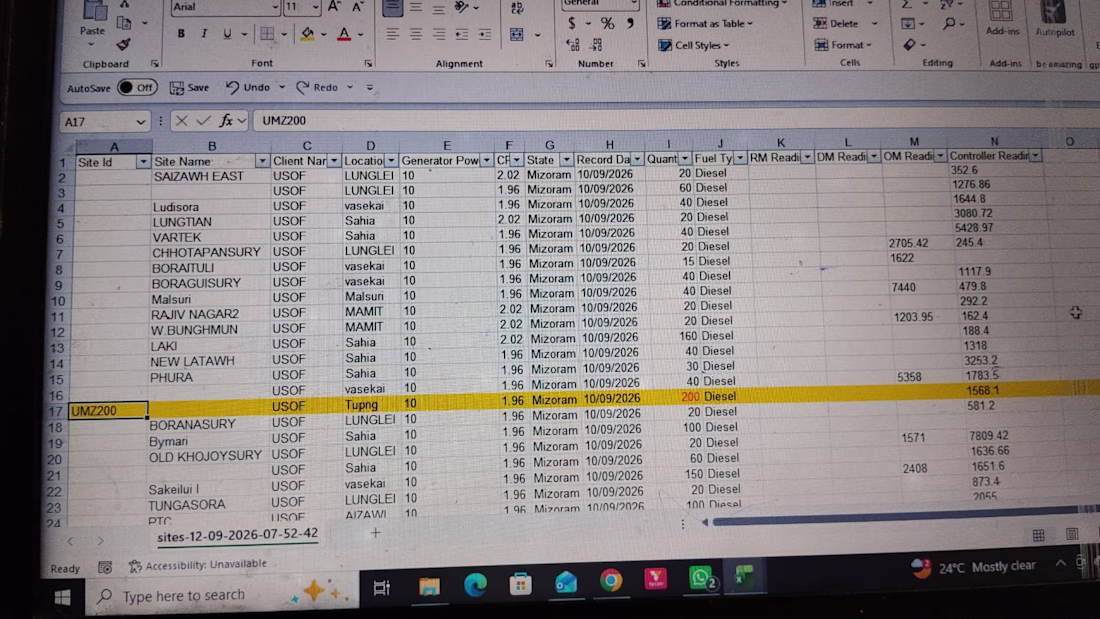Open the Name Box dropdown
Viewport: 1100px width, 619px height.
140,122
